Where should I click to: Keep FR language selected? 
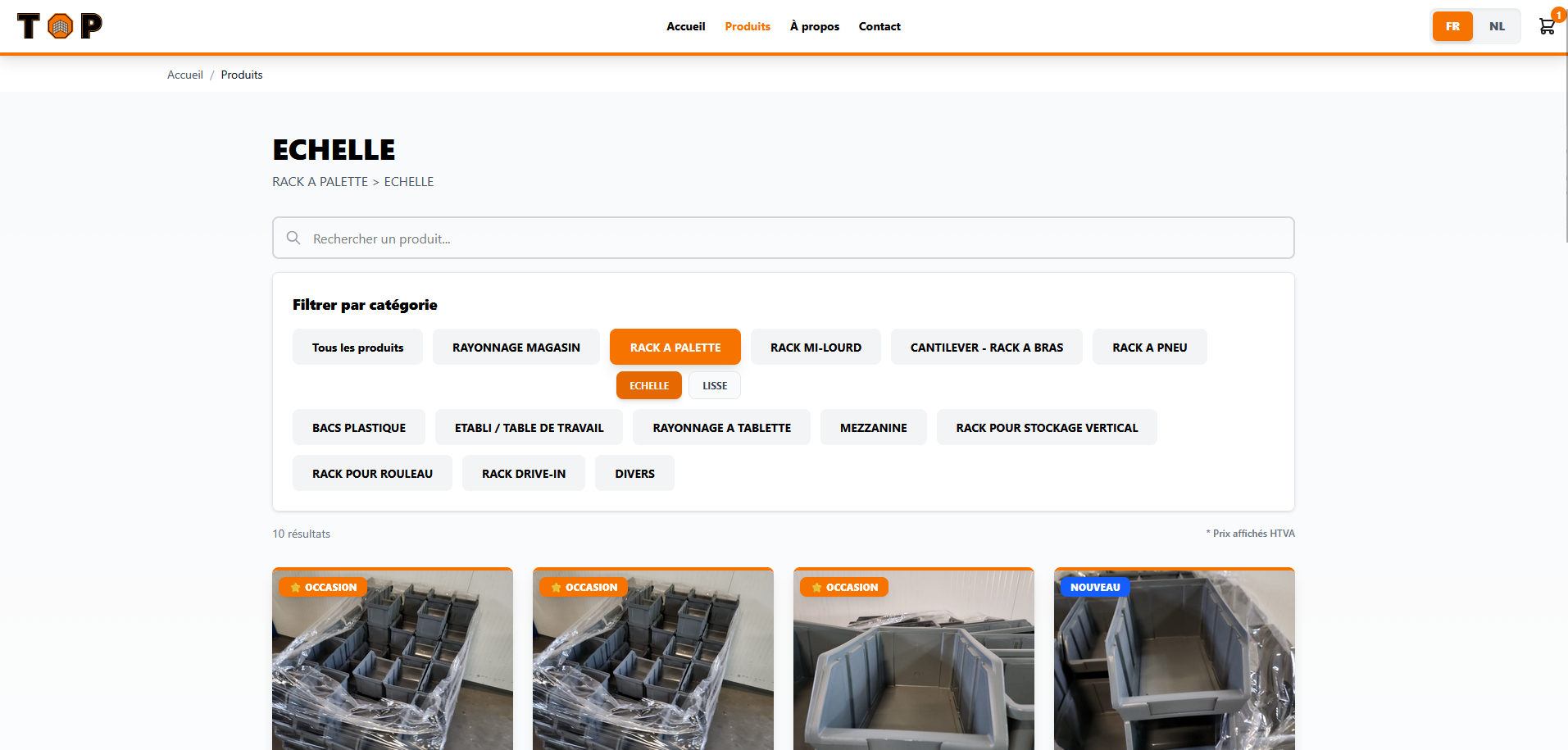click(x=1452, y=25)
